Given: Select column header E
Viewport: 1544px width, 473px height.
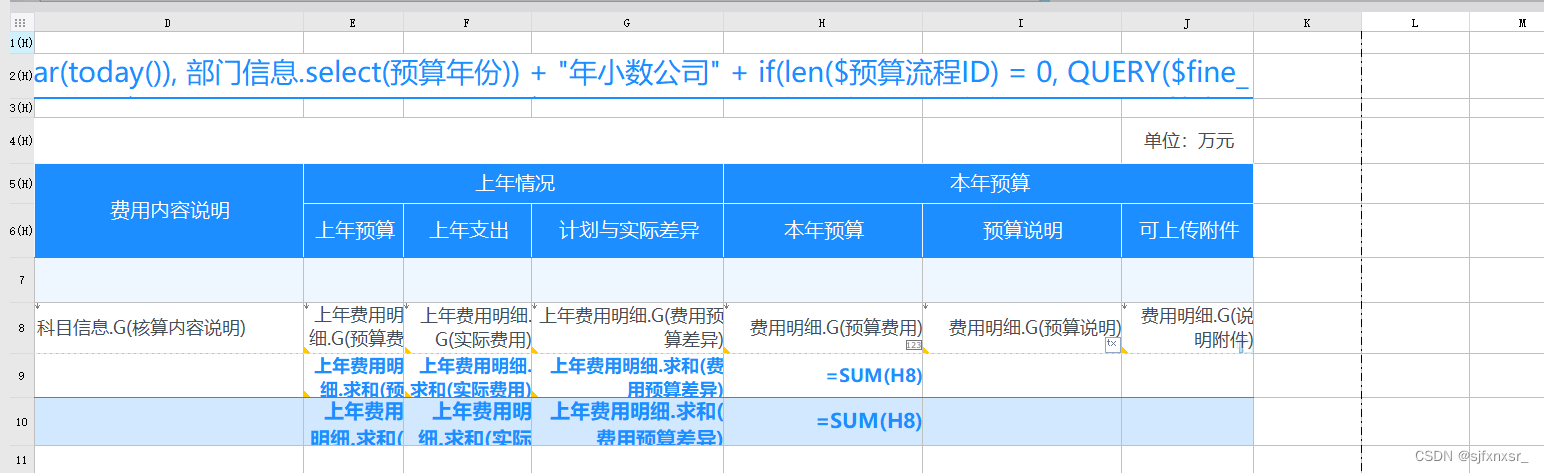Looking at the screenshot, I should click(354, 22).
